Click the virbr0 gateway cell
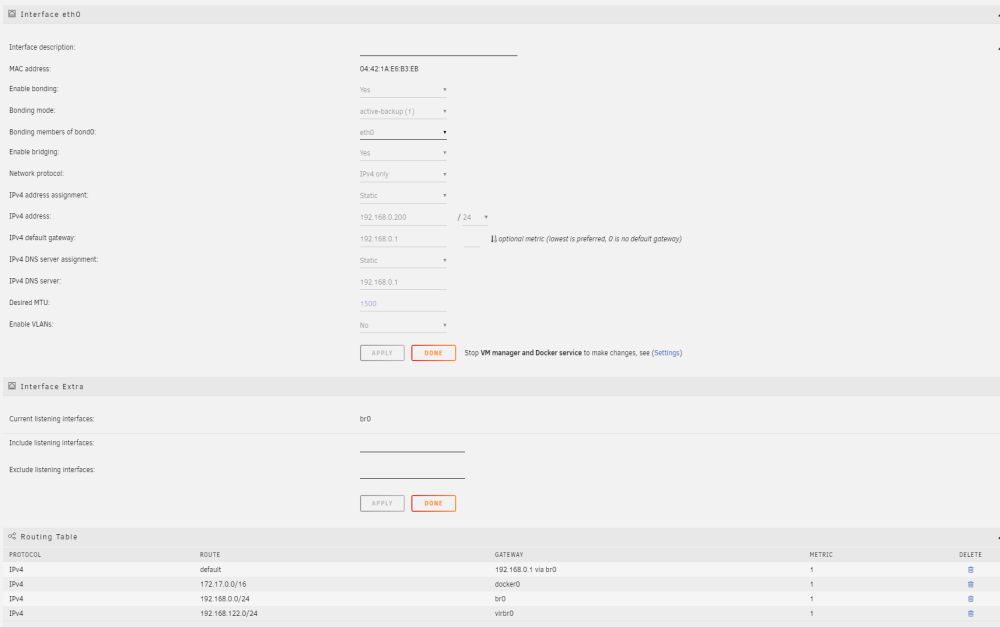The image size is (1000, 627). [504, 614]
